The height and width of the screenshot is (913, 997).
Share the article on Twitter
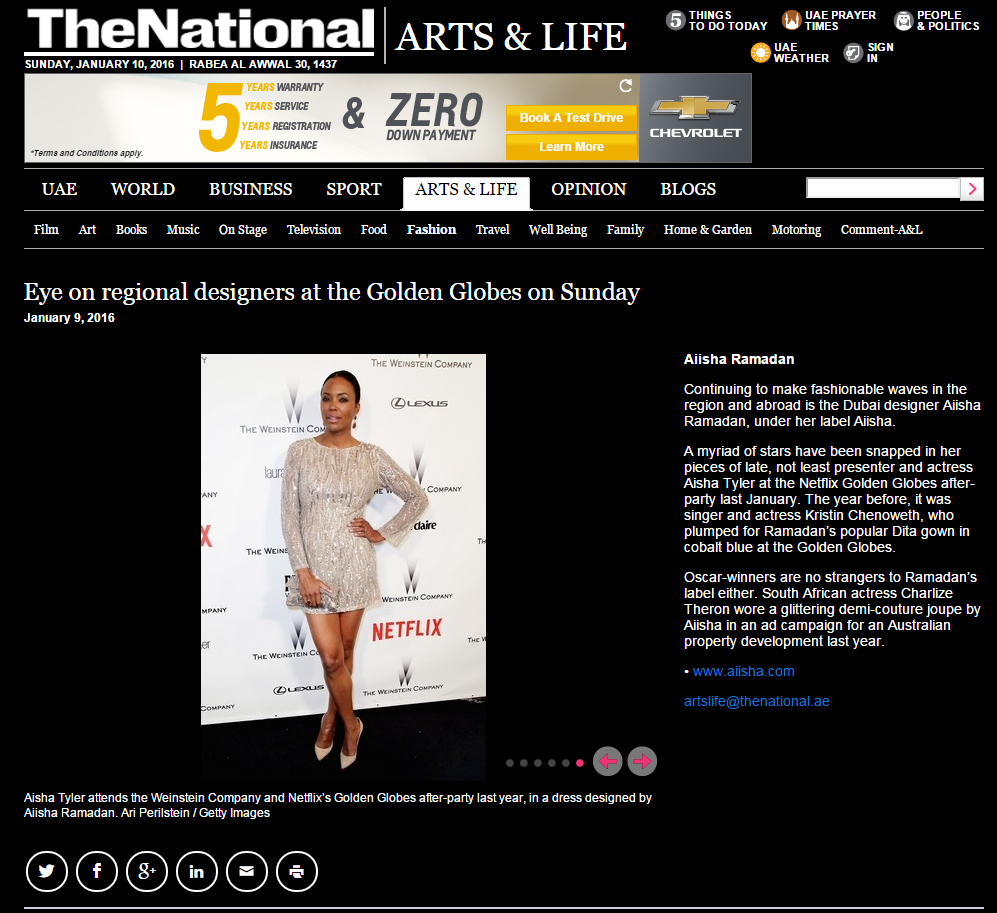pos(46,871)
